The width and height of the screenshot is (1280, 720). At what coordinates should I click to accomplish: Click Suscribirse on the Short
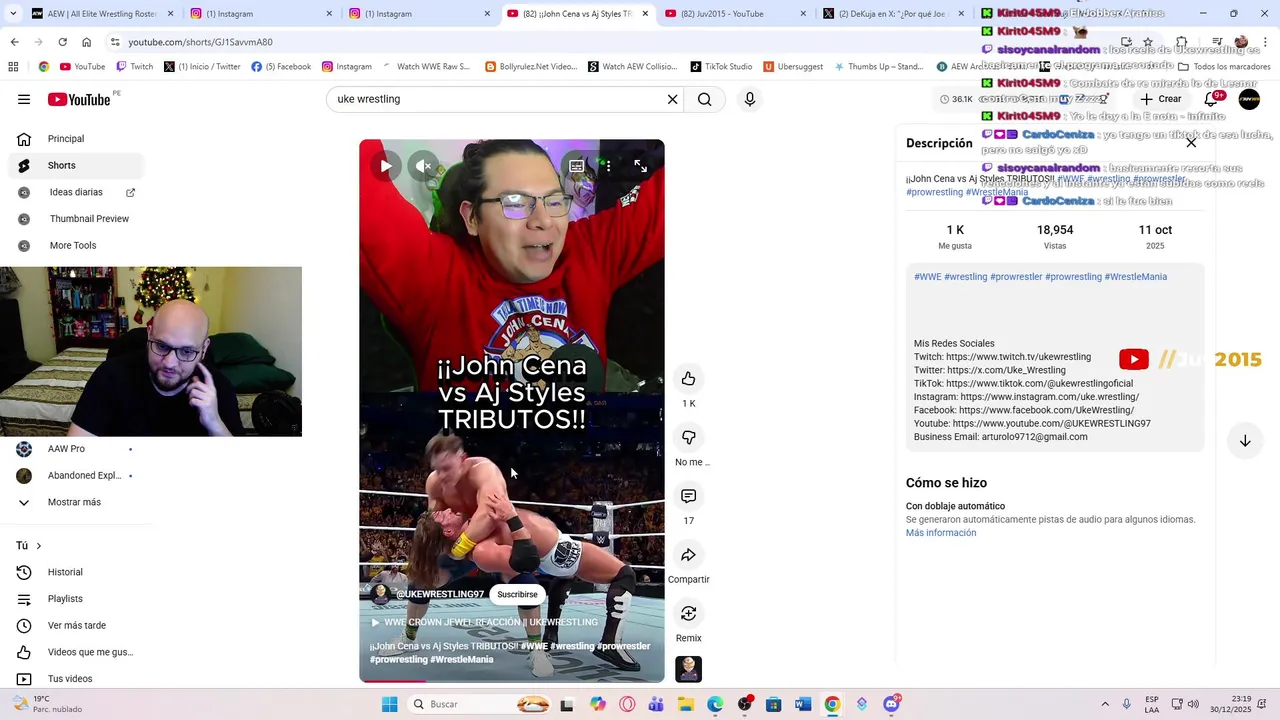[x=517, y=594]
